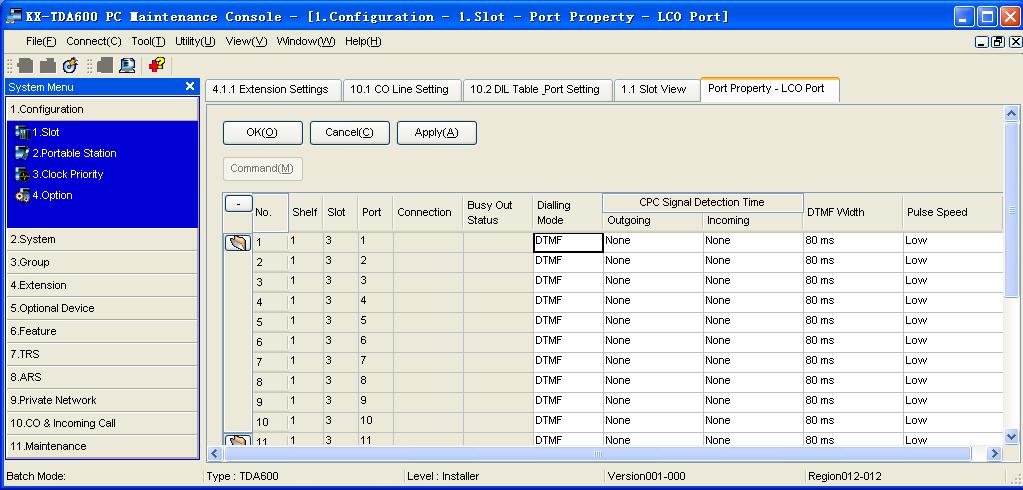Click the Dialling Mode column header
The height and width of the screenshot is (490, 1023).
pos(568,213)
